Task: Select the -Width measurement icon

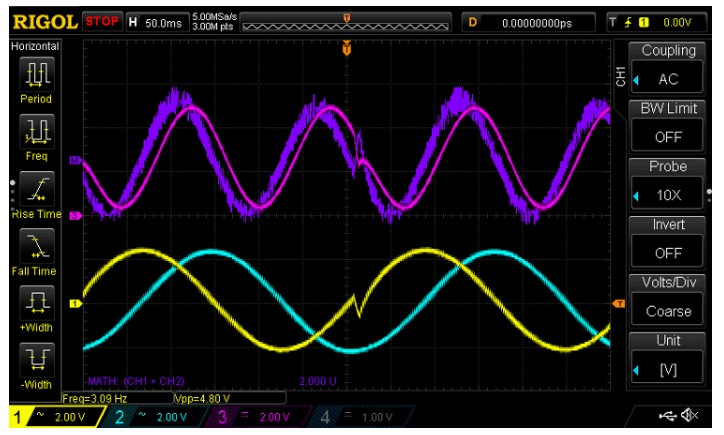Action: (x=34, y=358)
